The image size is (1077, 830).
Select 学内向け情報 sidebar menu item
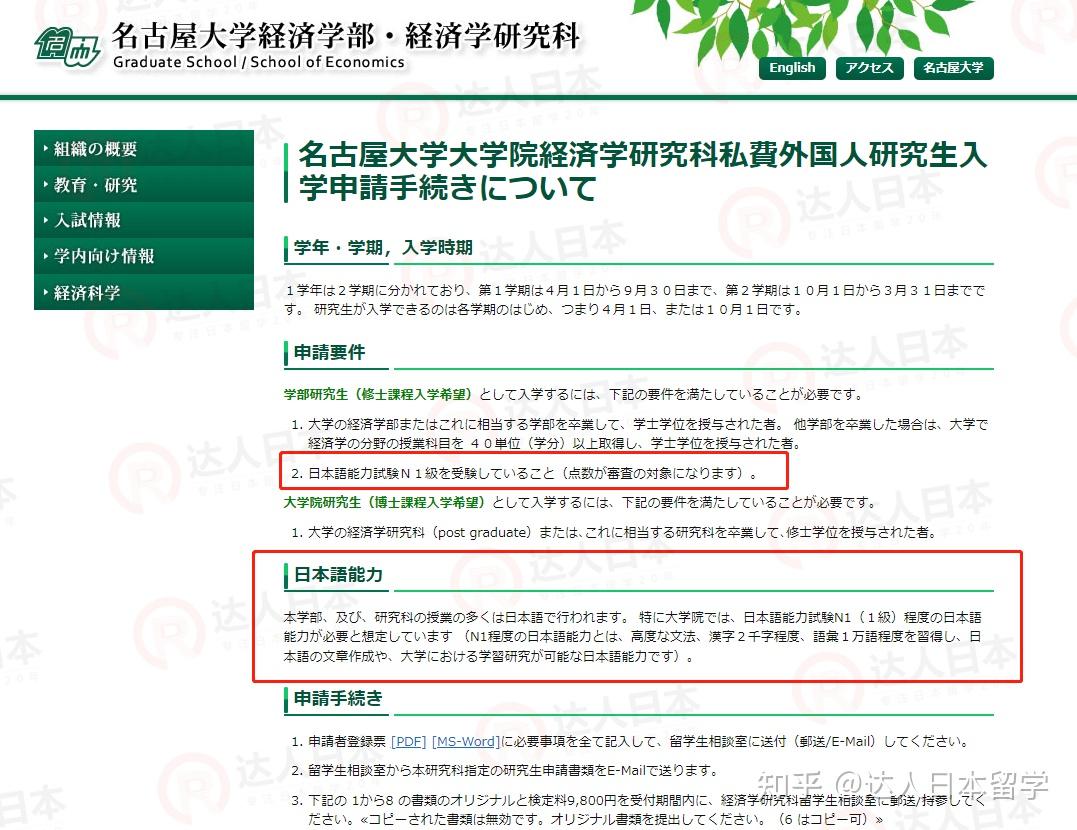click(x=144, y=256)
